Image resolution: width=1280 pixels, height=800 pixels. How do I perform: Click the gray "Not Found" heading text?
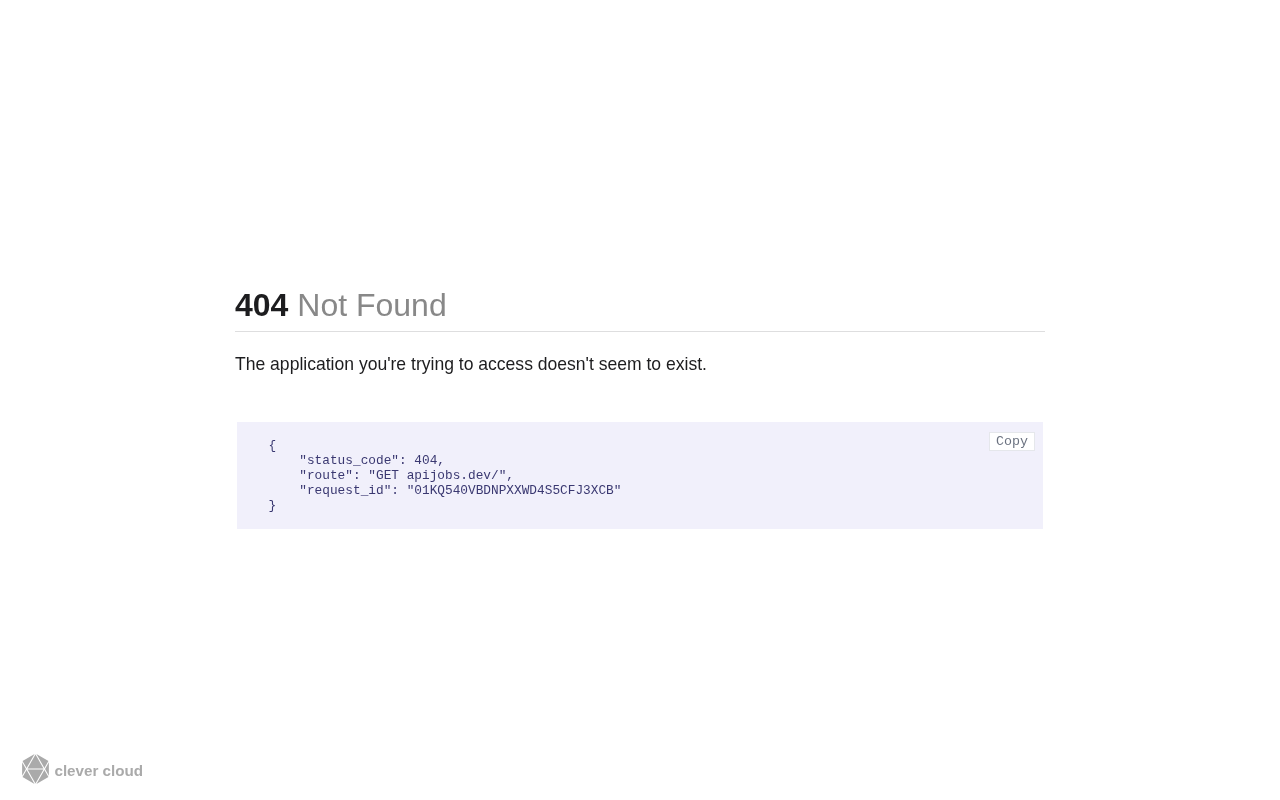point(371,305)
